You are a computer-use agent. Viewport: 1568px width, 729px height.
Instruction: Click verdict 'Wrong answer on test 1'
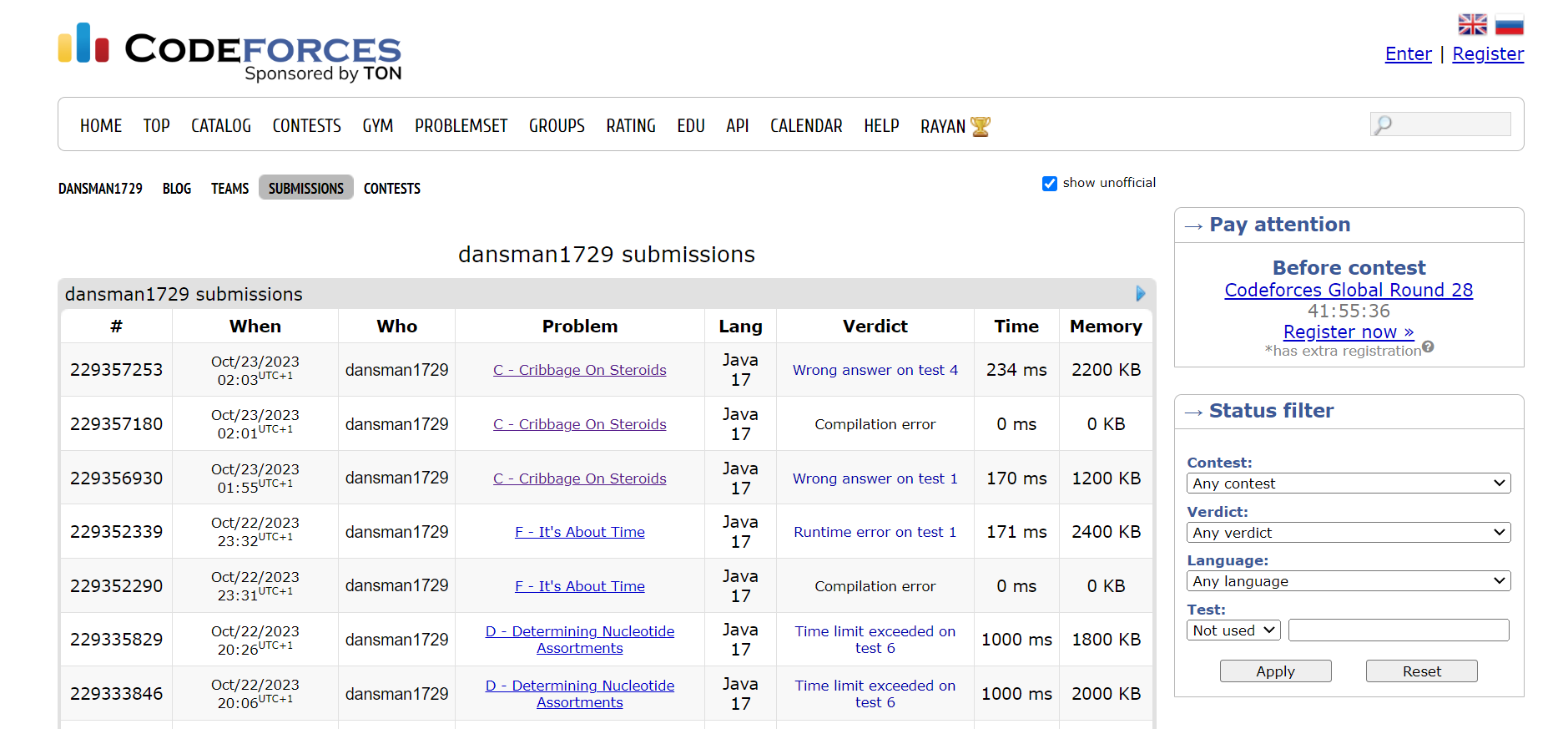tap(875, 478)
